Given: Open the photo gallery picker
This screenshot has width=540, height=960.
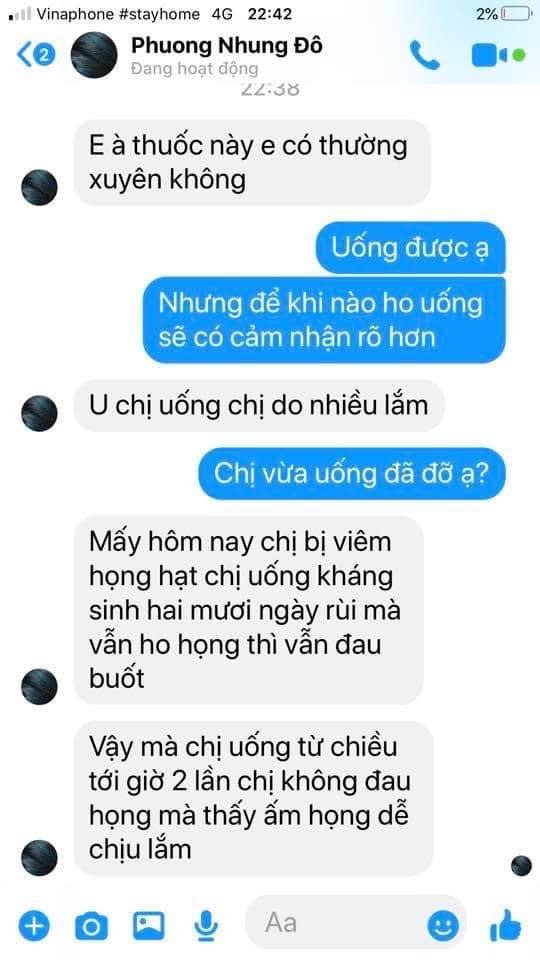Looking at the screenshot, I should coord(148,925).
